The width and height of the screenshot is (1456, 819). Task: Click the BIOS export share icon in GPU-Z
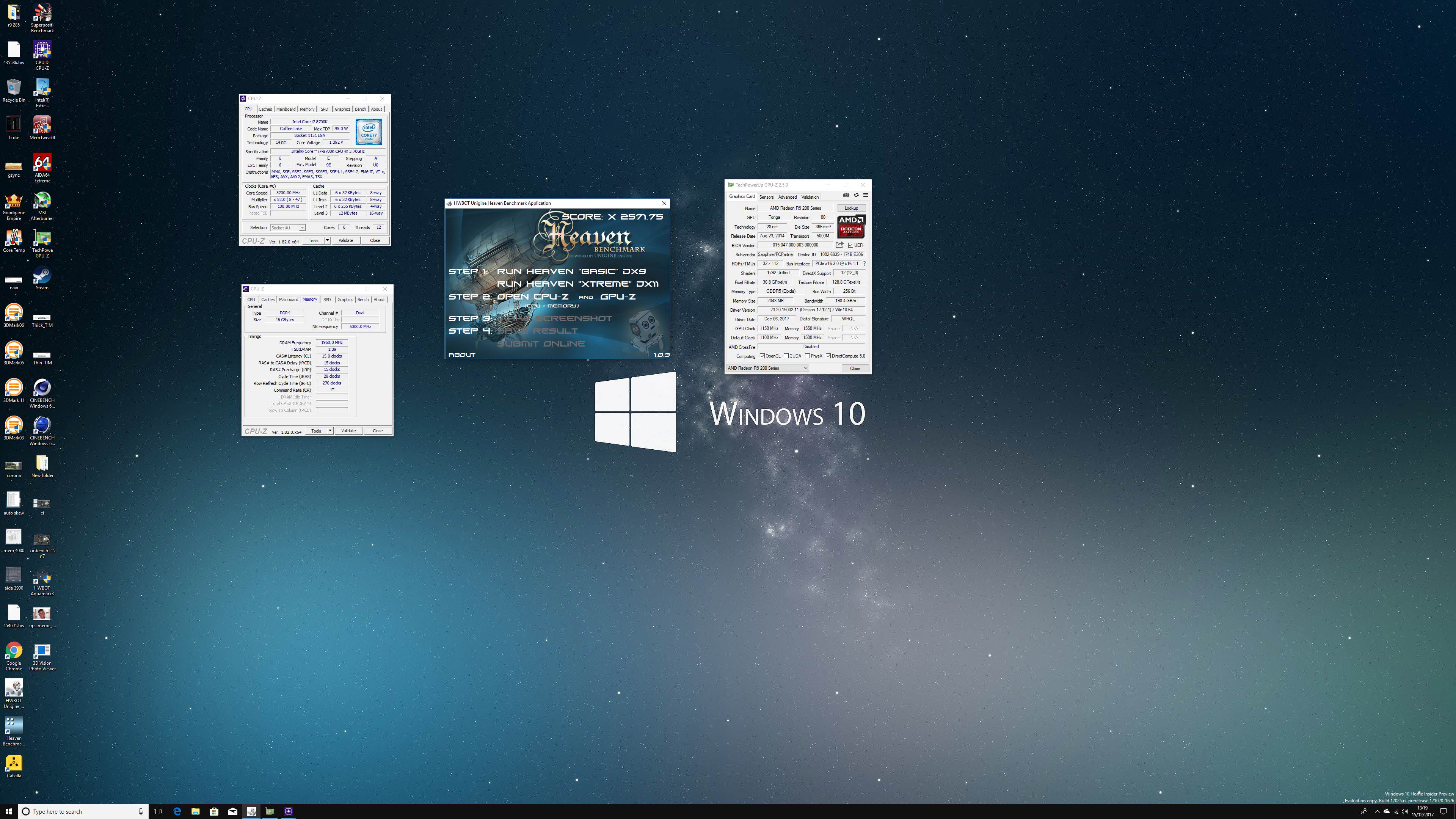click(839, 245)
